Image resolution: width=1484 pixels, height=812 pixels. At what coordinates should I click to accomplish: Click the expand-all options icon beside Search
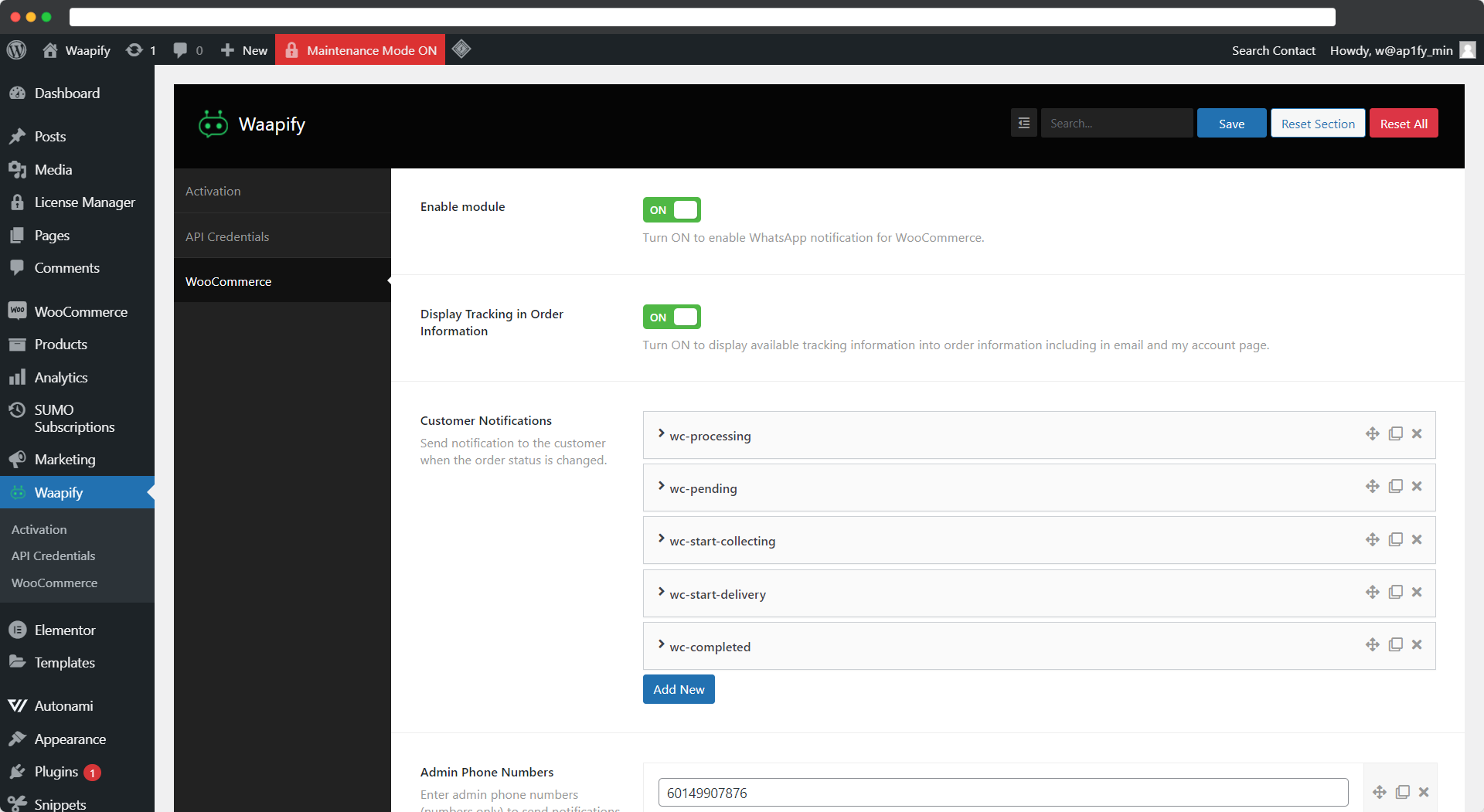[1024, 124]
